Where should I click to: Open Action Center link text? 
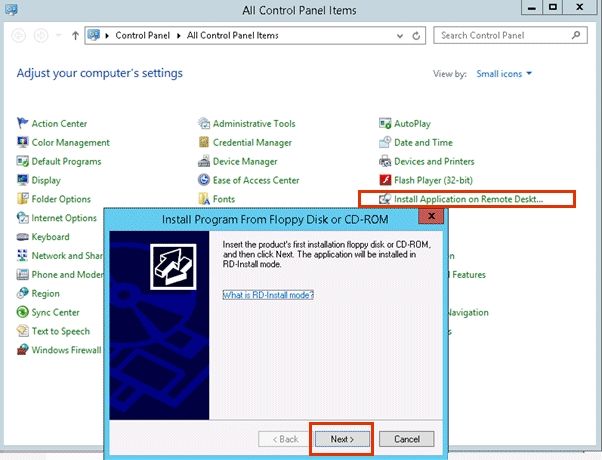60,124
